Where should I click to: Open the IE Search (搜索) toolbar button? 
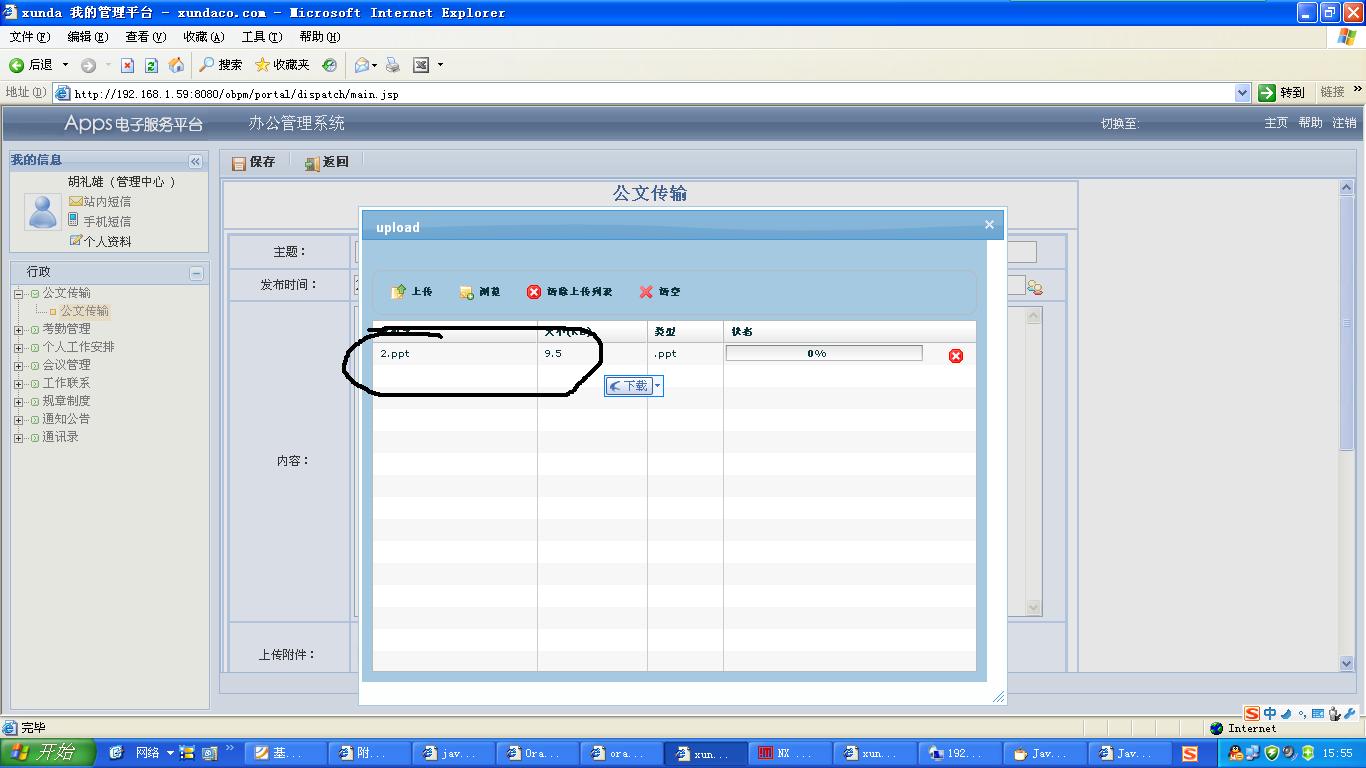point(221,65)
